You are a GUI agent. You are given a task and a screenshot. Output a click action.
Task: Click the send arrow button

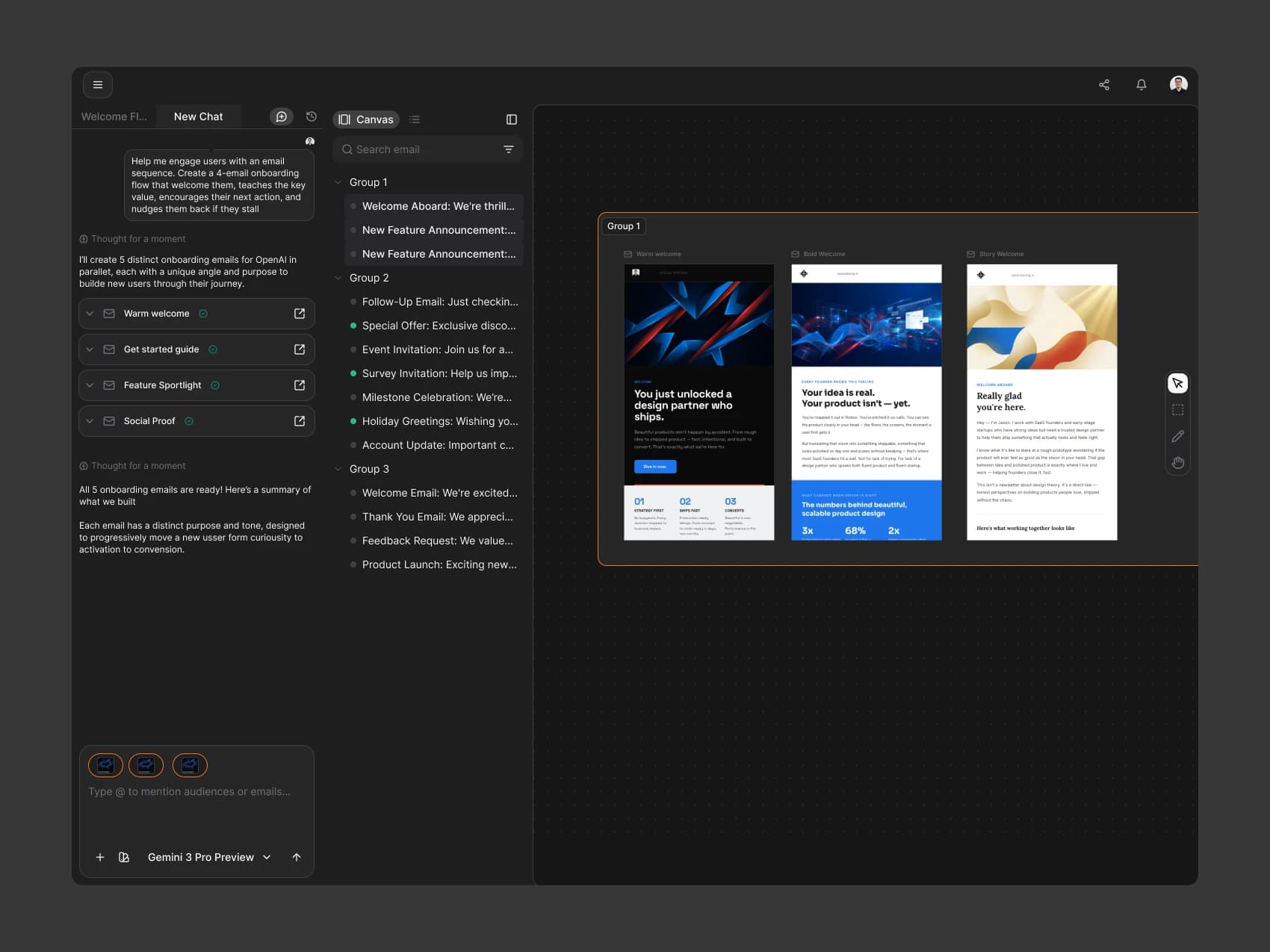[297, 857]
